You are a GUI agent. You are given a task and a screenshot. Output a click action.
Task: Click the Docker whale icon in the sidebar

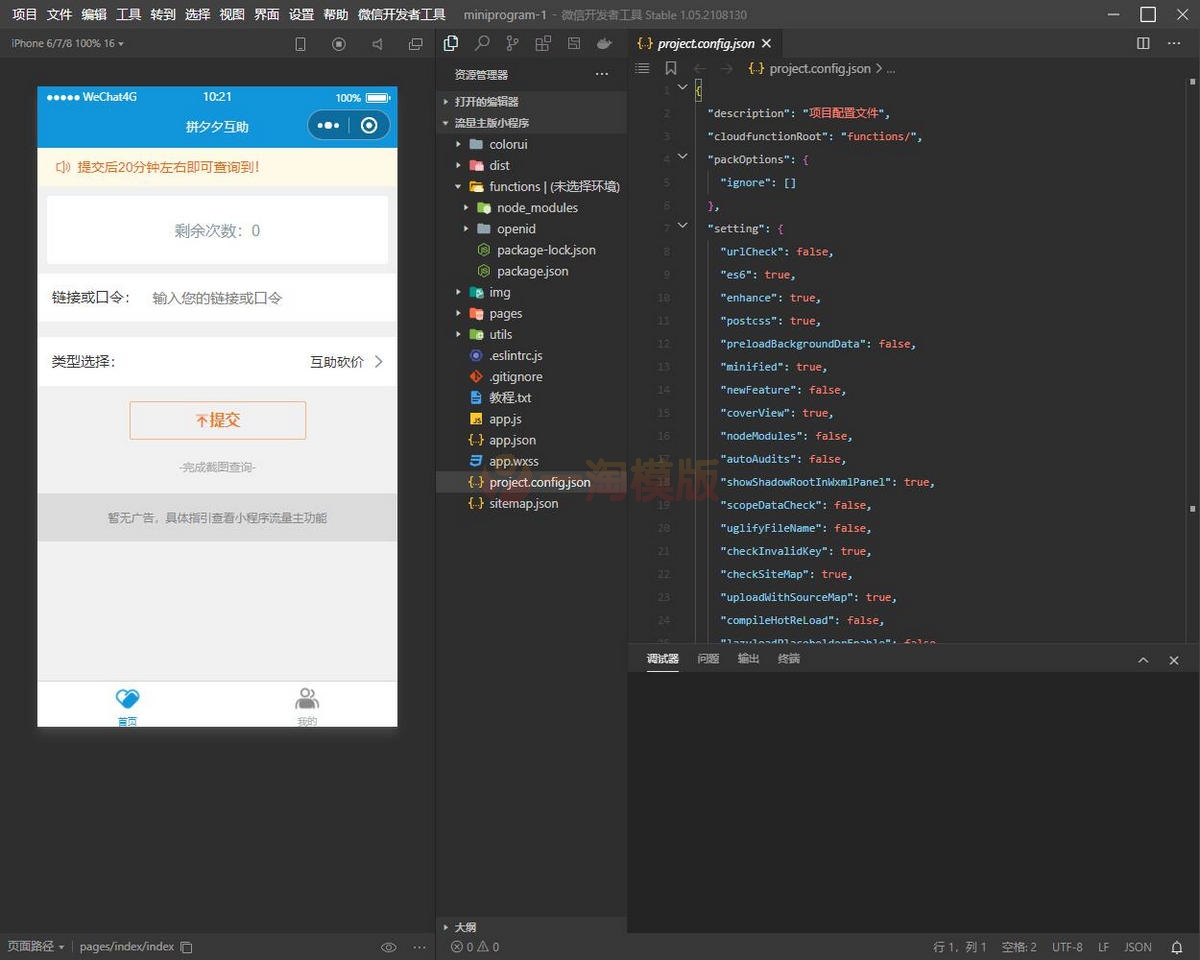(x=604, y=44)
